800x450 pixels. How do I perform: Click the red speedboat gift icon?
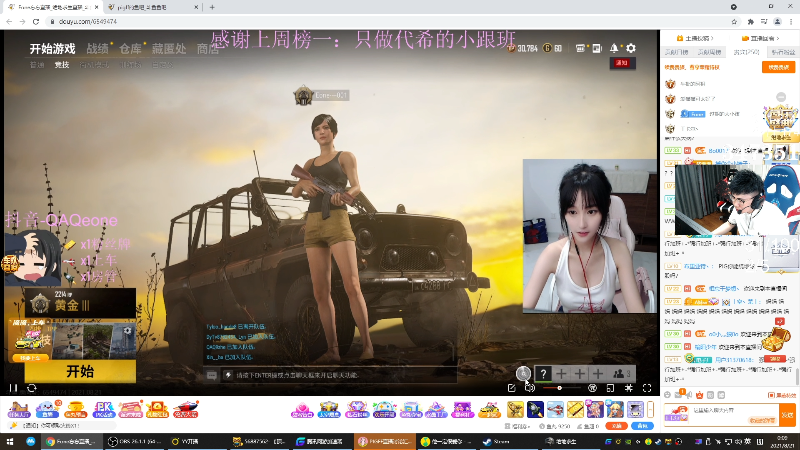click(185, 409)
